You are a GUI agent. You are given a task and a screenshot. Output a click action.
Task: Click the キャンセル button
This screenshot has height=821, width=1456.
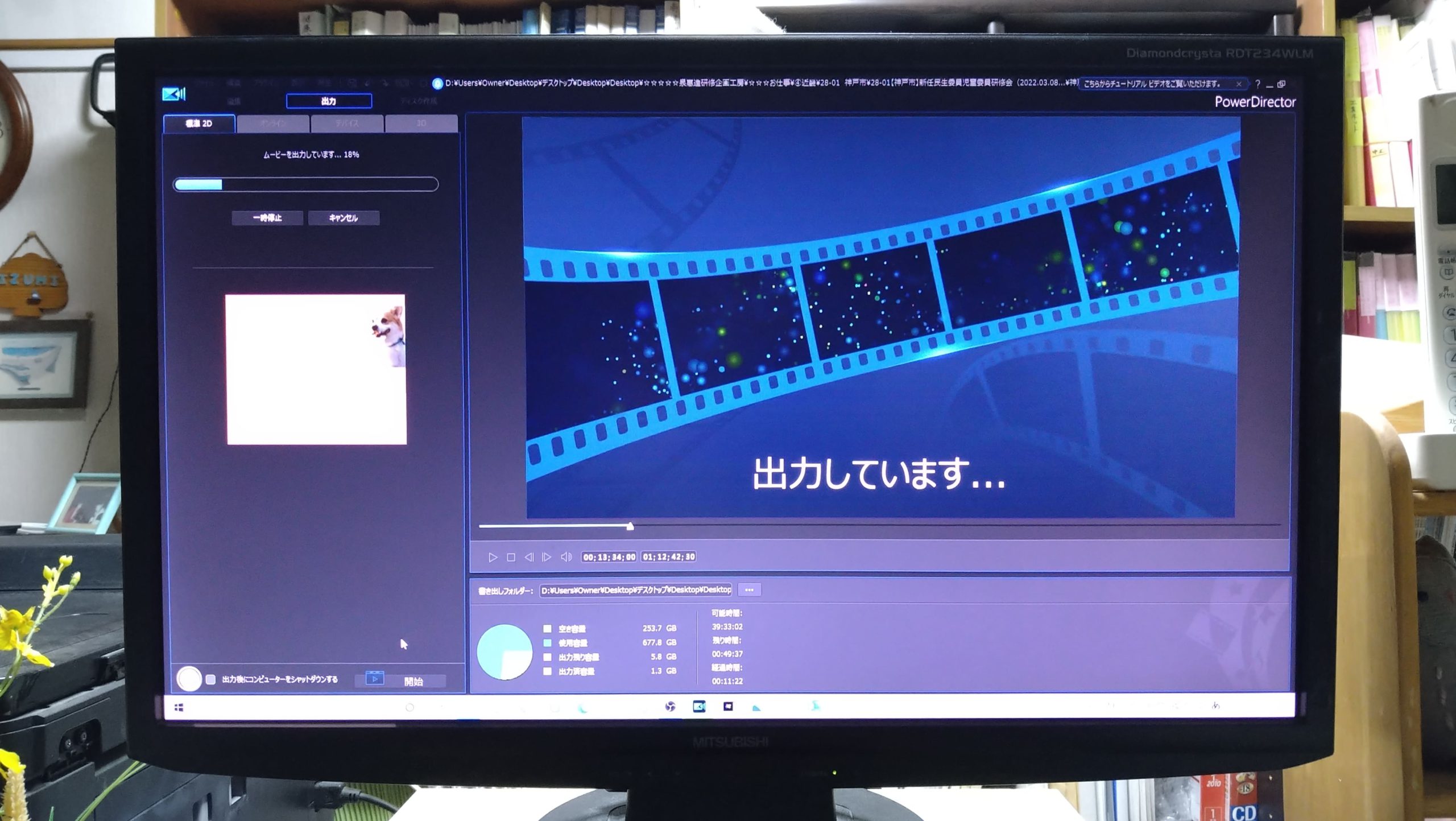click(x=344, y=218)
